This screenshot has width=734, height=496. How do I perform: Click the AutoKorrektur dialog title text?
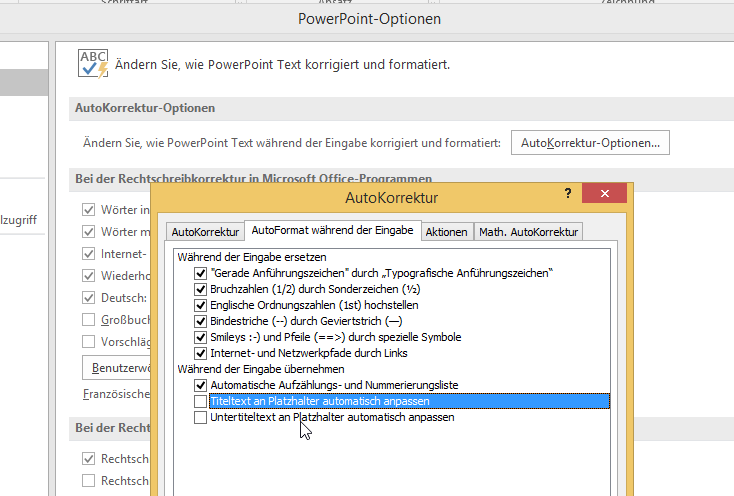[392, 197]
